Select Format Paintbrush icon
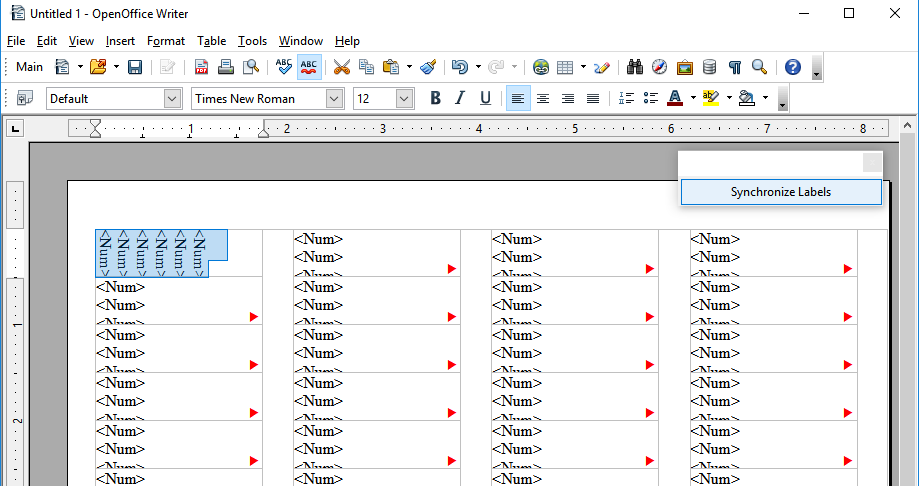 tap(428, 67)
